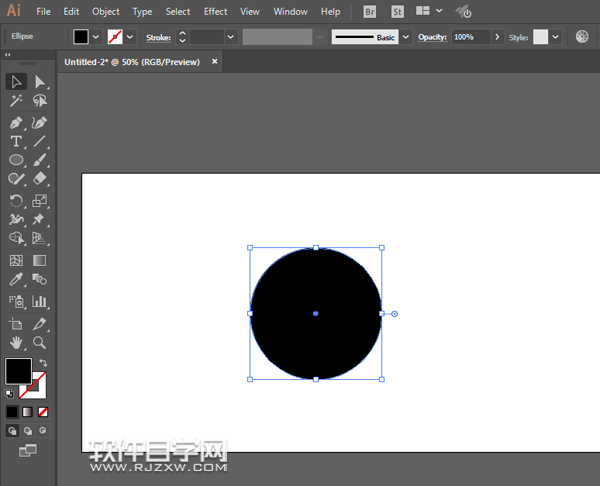The width and height of the screenshot is (600, 486).
Task: Pick the Ellipse tool in toolbar
Action: (16, 160)
